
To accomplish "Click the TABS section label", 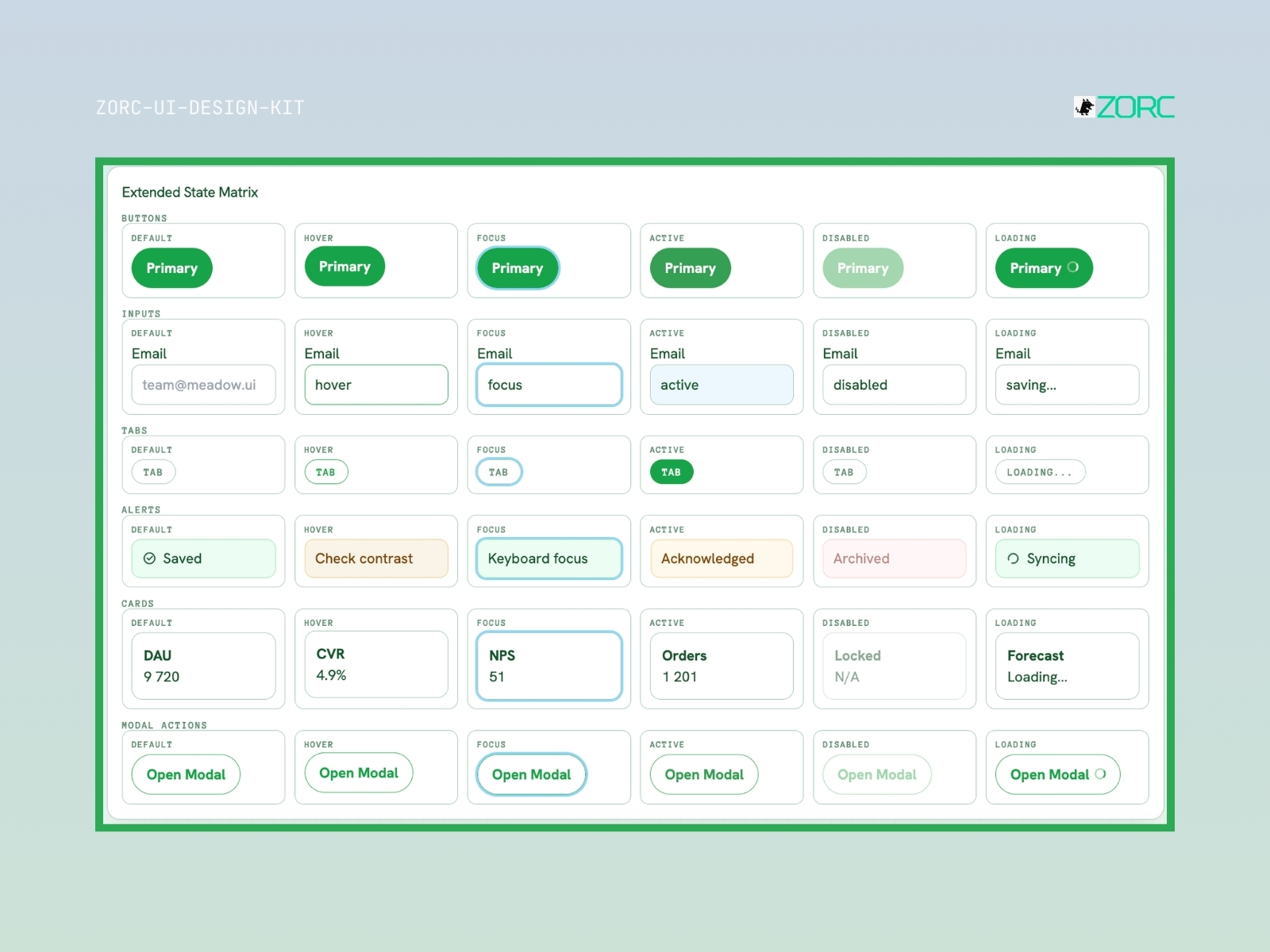I will click(x=134, y=431).
